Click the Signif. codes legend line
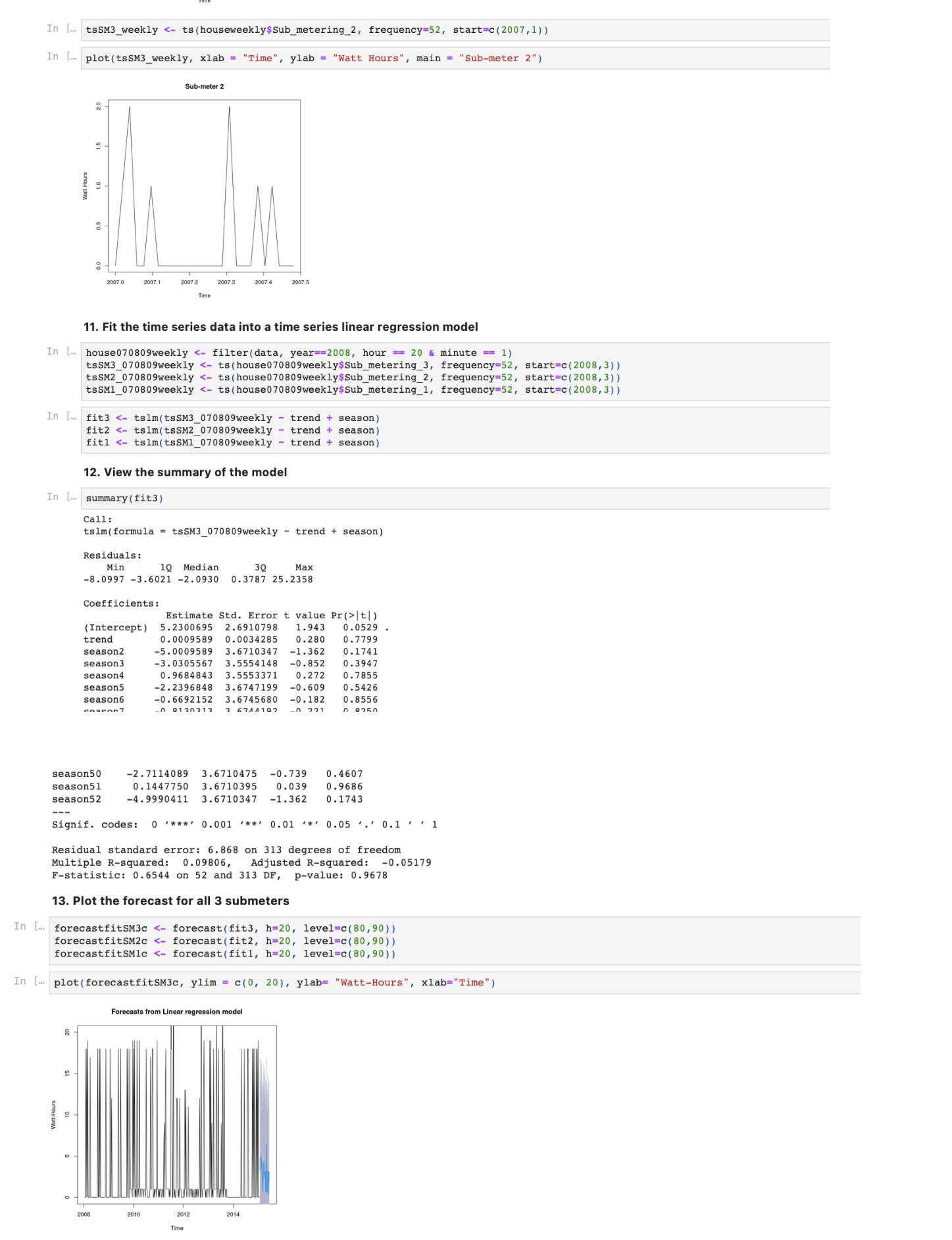This screenshot has height=1240, width=952. coord(245,825)
